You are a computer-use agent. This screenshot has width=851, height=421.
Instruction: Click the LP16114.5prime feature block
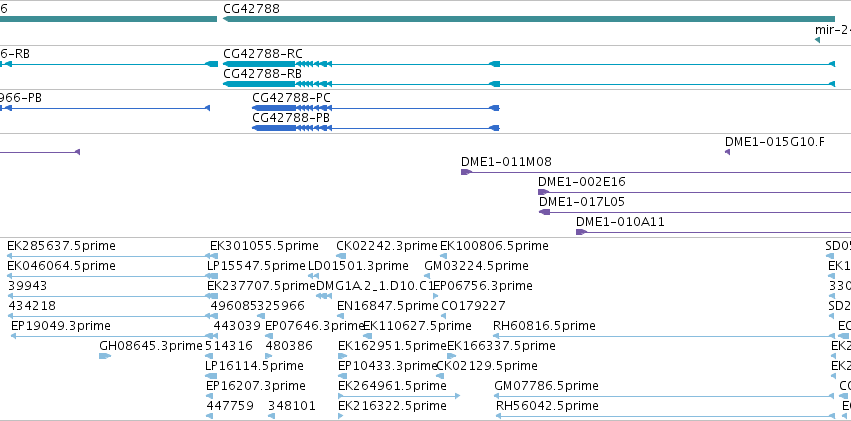tap(211, 376)
